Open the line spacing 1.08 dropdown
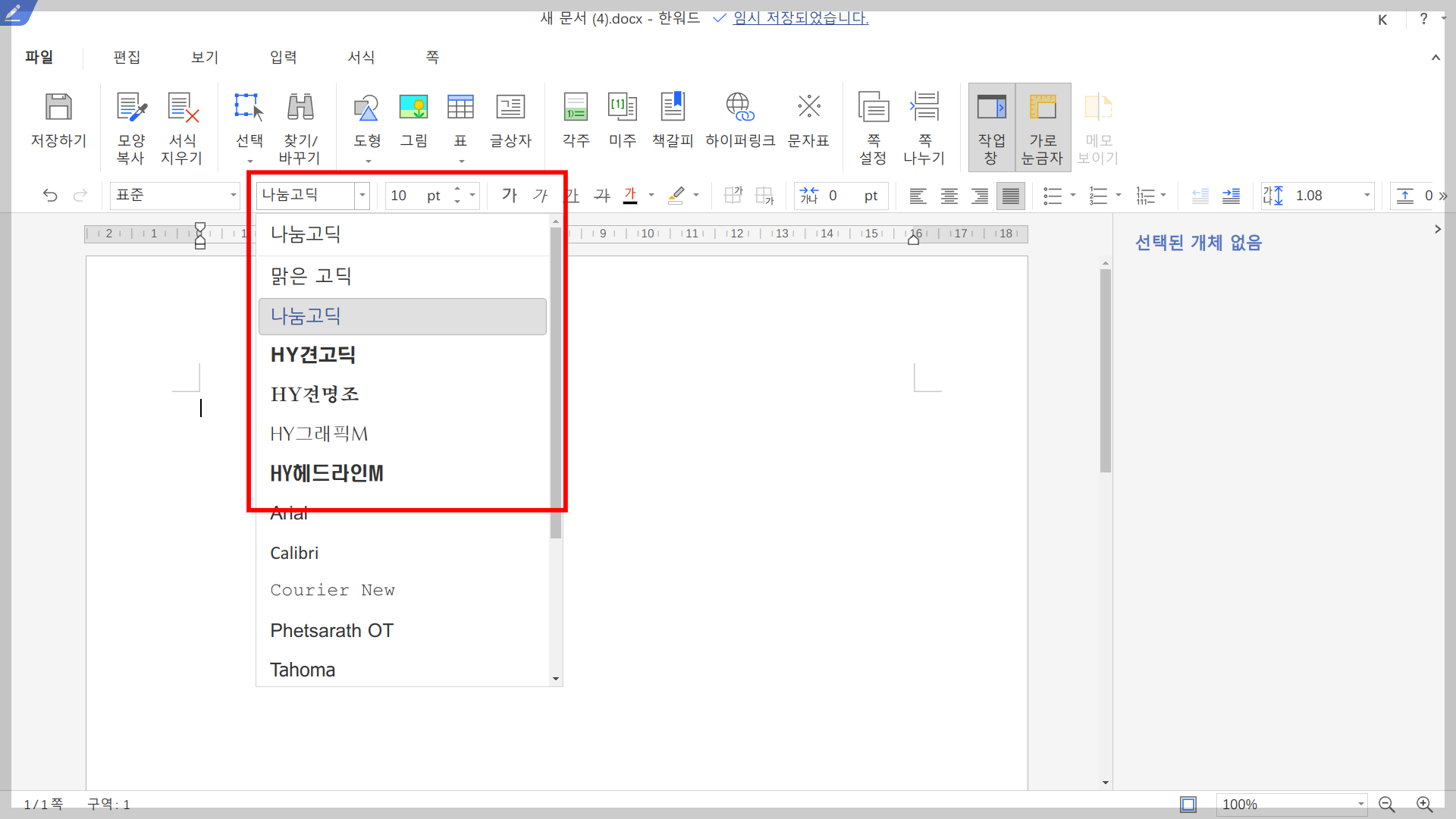Screen dimensions: 1456x819 click(1367, 196)
